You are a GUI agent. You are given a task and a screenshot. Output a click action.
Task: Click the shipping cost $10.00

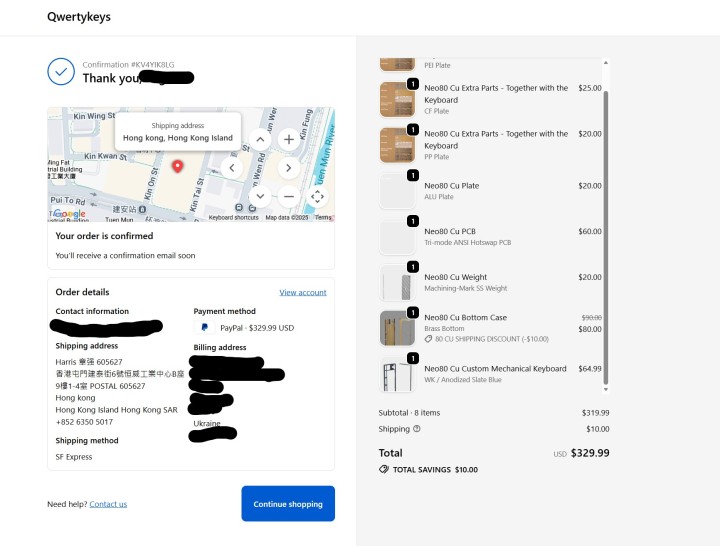pos(598,429)
